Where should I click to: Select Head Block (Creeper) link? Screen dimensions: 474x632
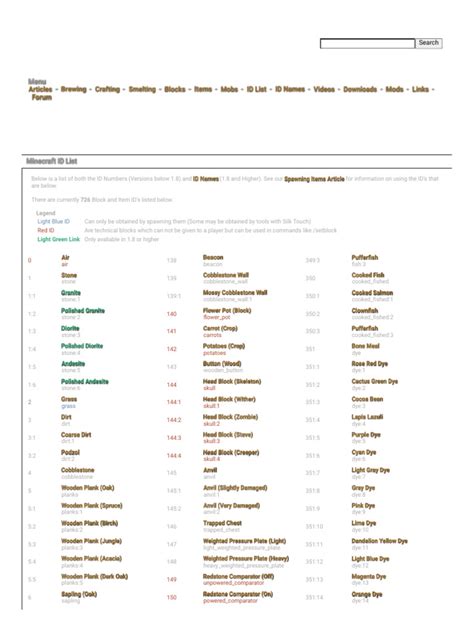(231, 453)
